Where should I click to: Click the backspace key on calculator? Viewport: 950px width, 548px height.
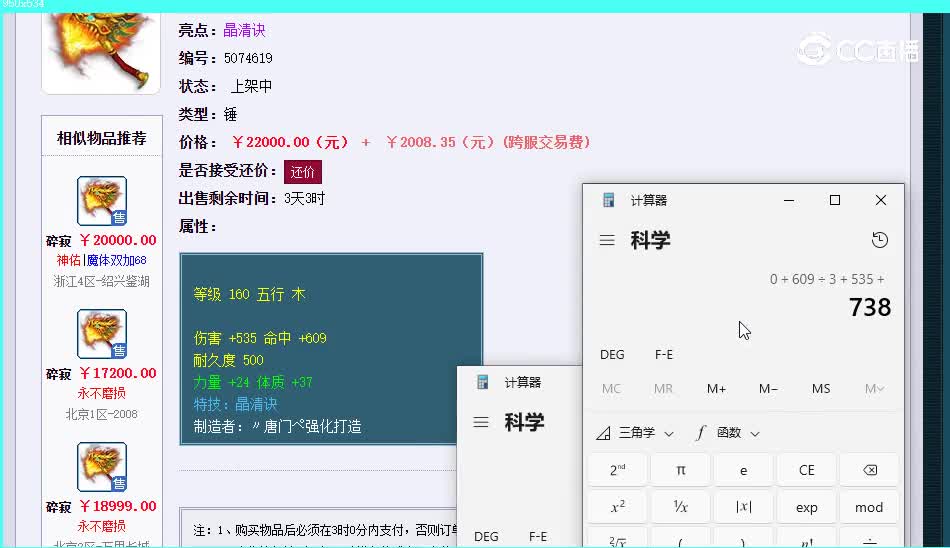pyautogui.click(x=869, y=470)
